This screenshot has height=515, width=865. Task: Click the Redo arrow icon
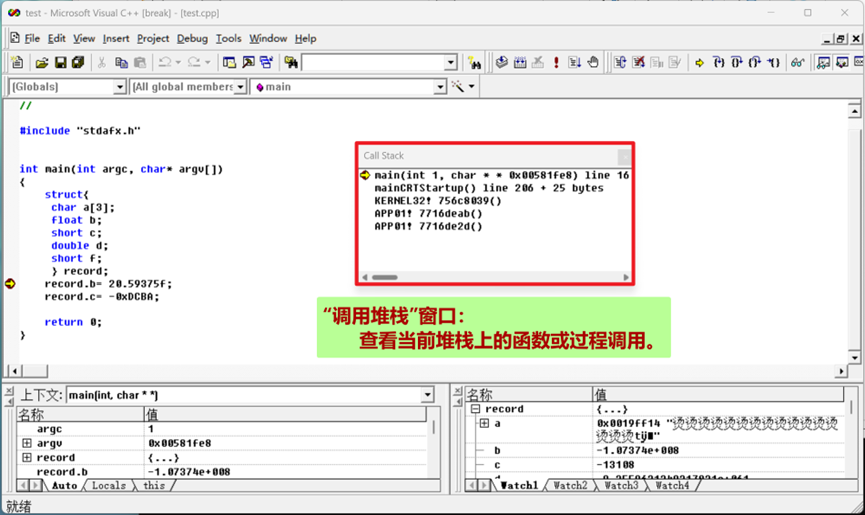pyautogui.click(x=194, y=62)
